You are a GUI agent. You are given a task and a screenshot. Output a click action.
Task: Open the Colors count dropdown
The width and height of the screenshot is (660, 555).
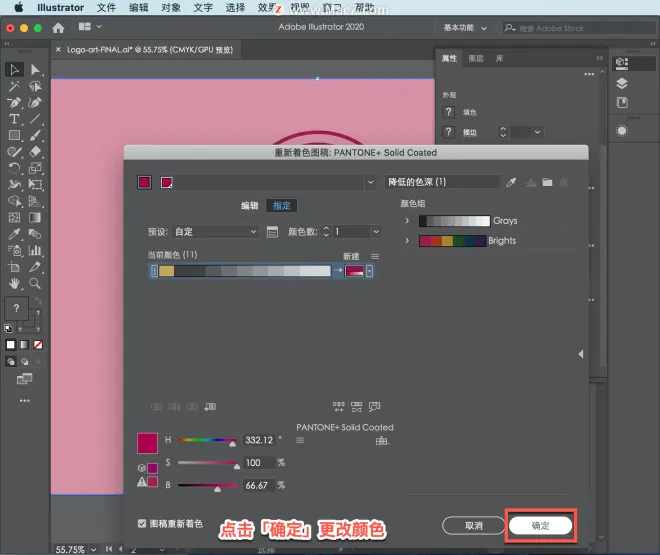pos(376,231)
